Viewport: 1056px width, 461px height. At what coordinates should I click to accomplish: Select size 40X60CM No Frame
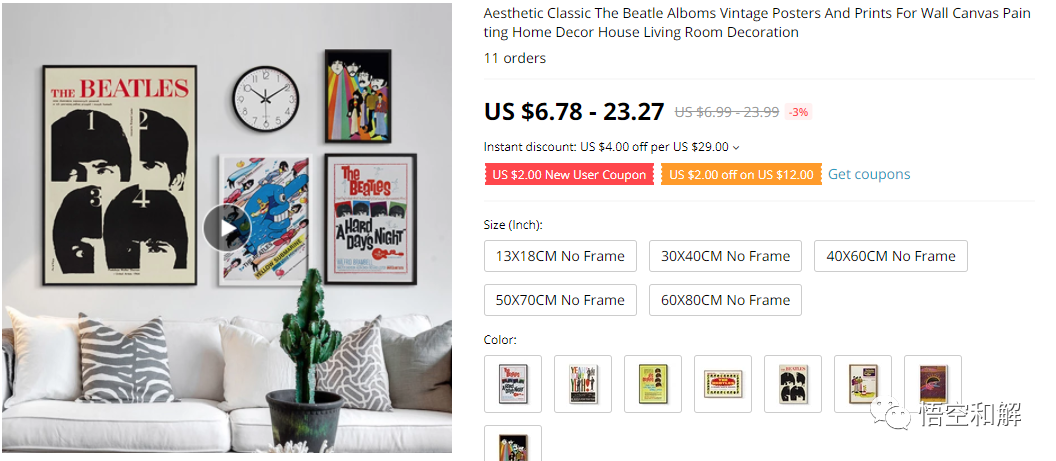(x=891, y=256)
